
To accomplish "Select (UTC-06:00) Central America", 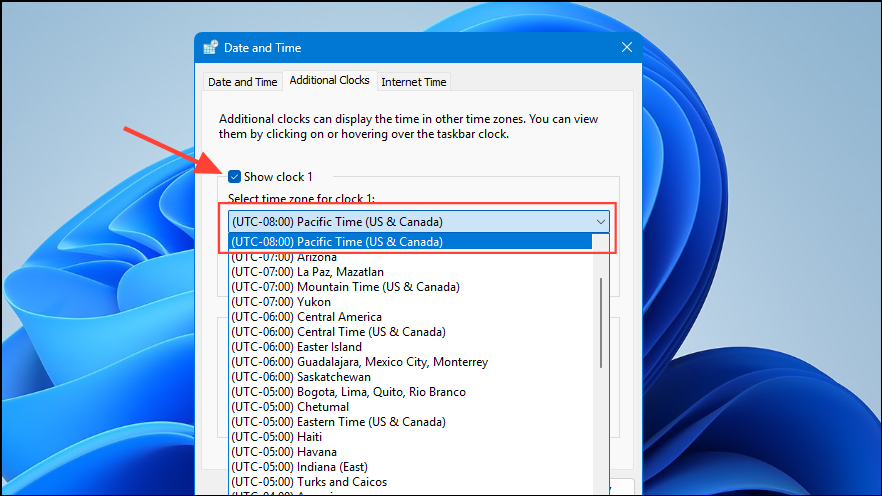I will click(x=411, y=317).
